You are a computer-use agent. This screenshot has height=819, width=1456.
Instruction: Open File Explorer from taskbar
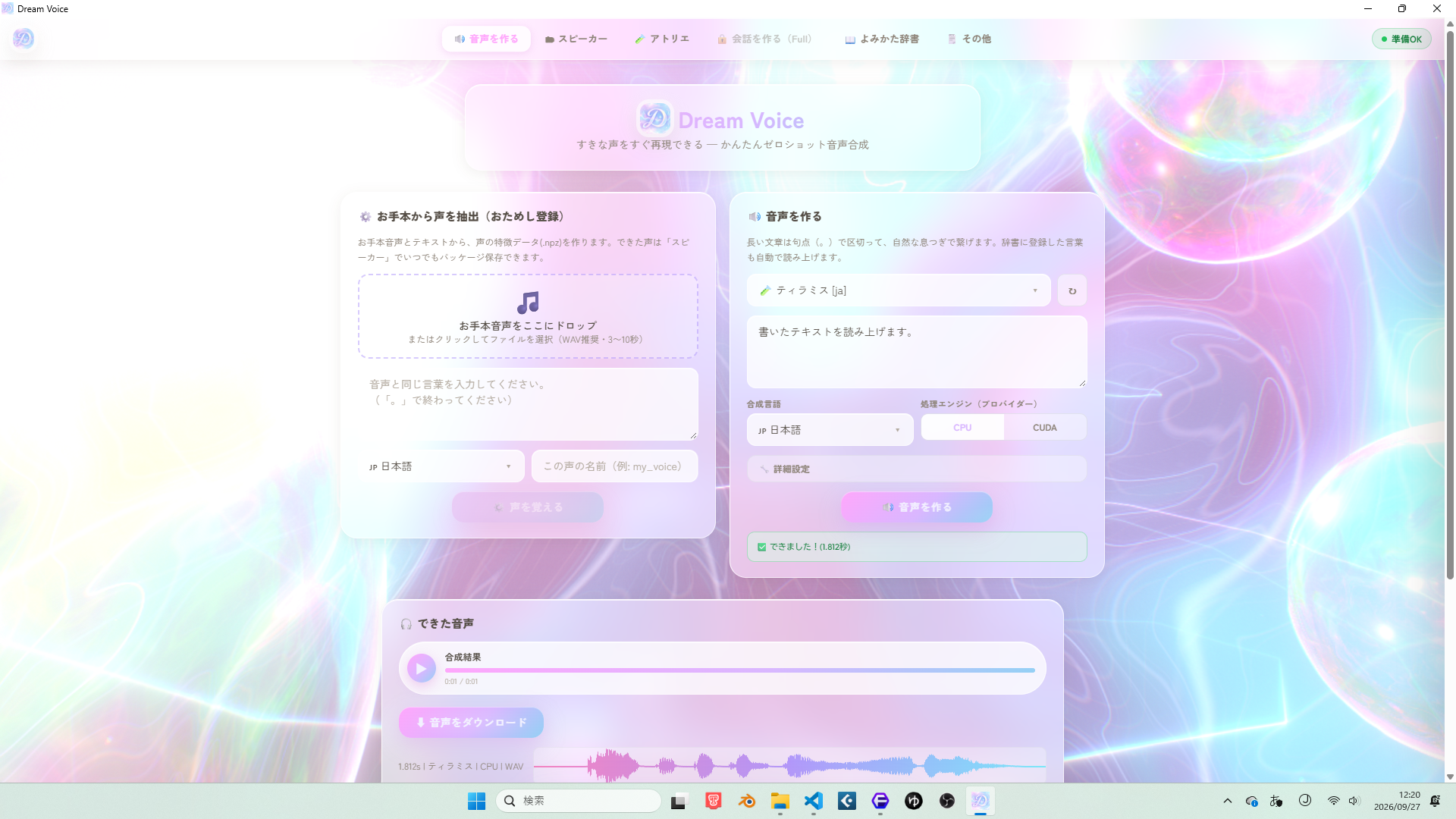coord(780,801)
